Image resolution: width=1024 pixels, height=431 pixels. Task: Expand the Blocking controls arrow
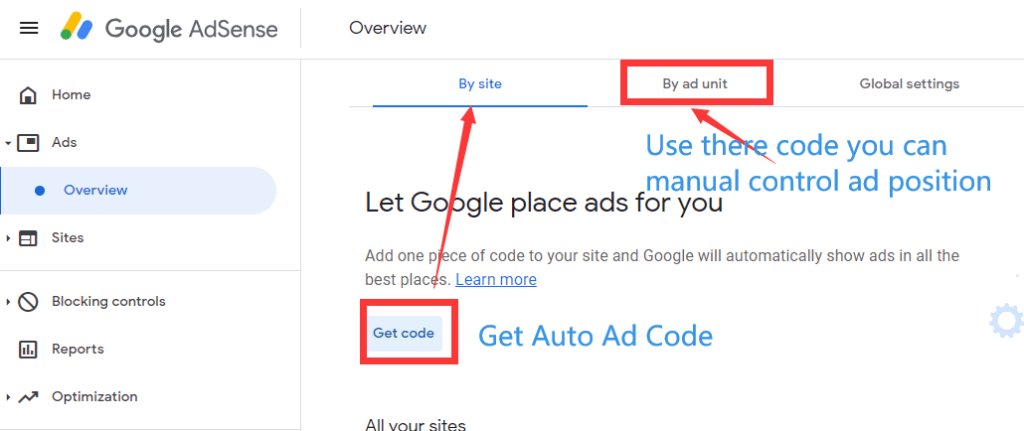click(8, 302)
